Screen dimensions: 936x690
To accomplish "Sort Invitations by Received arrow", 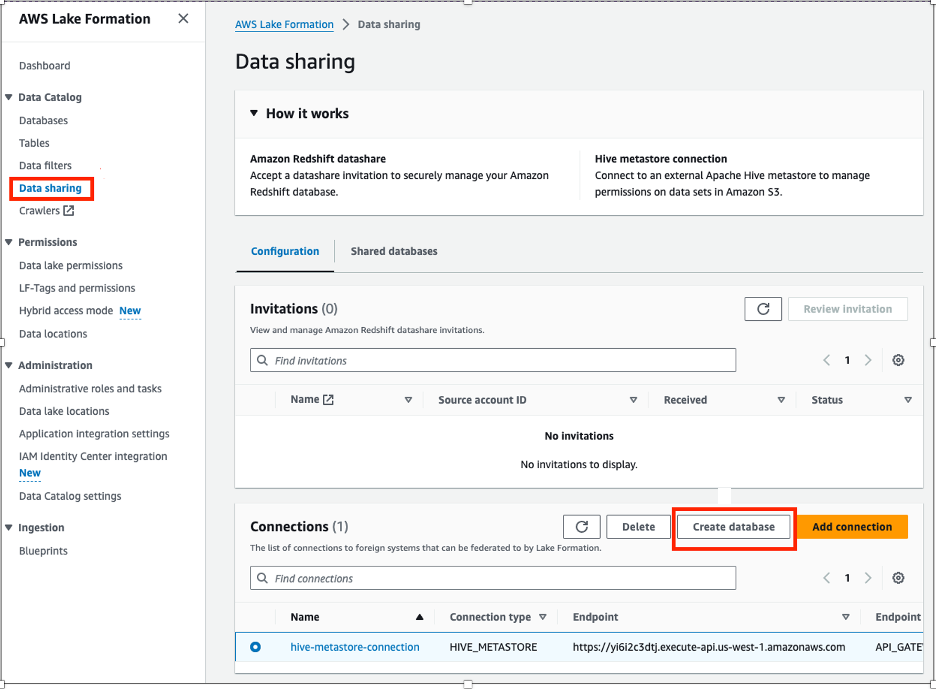I will point(781,400).
